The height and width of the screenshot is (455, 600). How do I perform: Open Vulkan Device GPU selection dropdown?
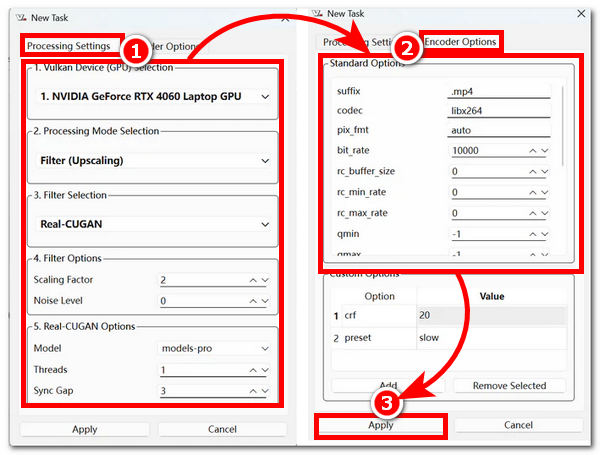point(153,96)
